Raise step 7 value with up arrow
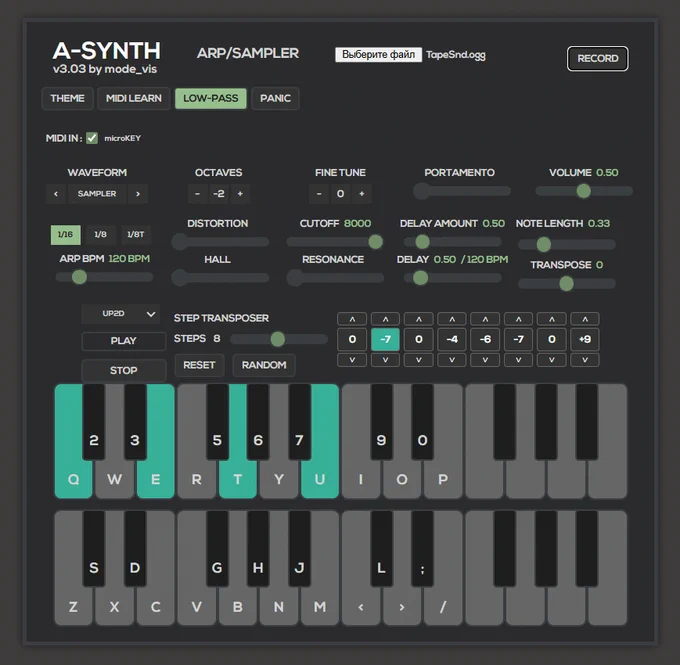The width and height of the screenshot is (680, 665). pyautogui.click(x=552, y=319)
